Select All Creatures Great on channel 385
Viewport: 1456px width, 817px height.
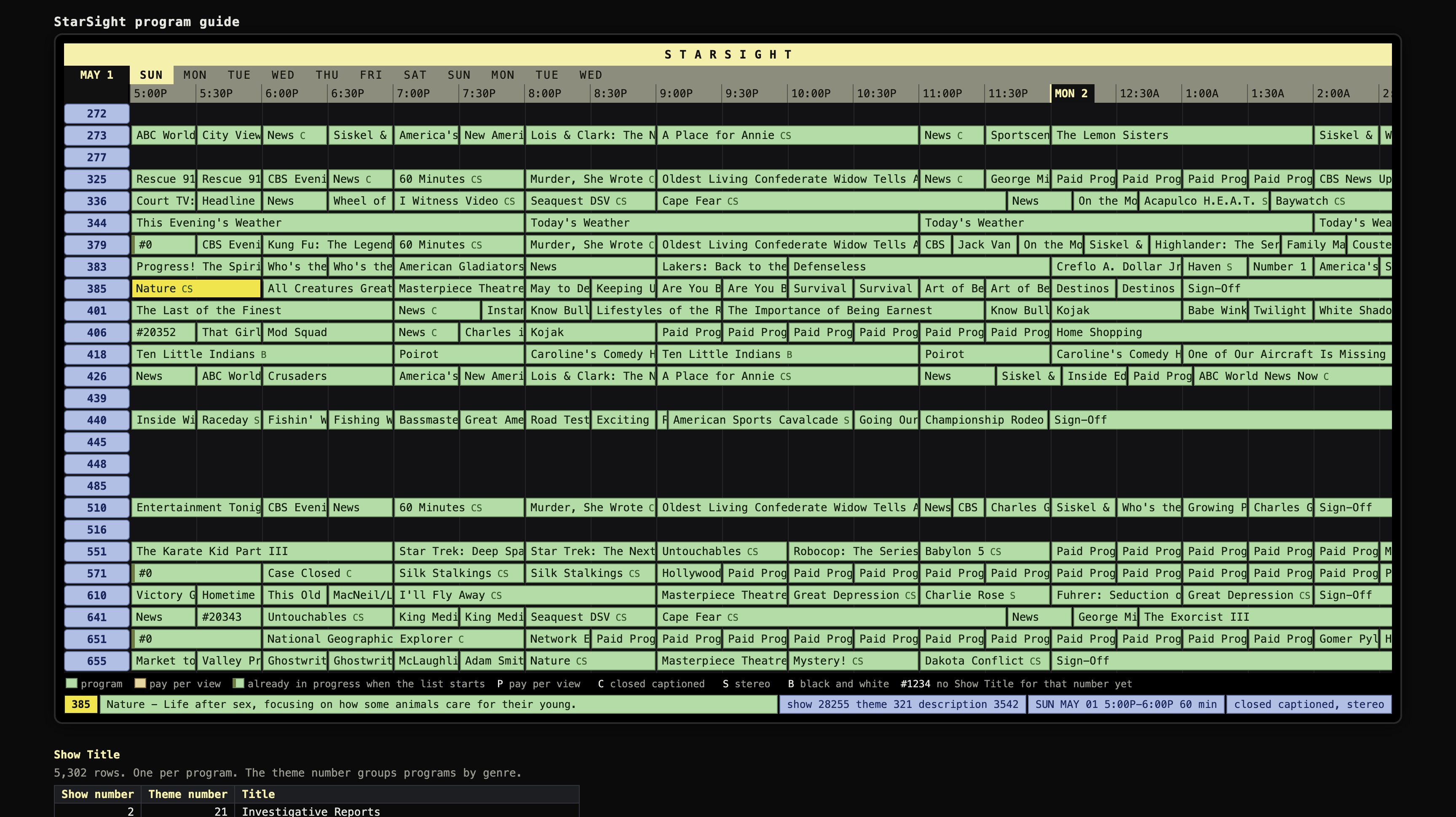(328, 289)
